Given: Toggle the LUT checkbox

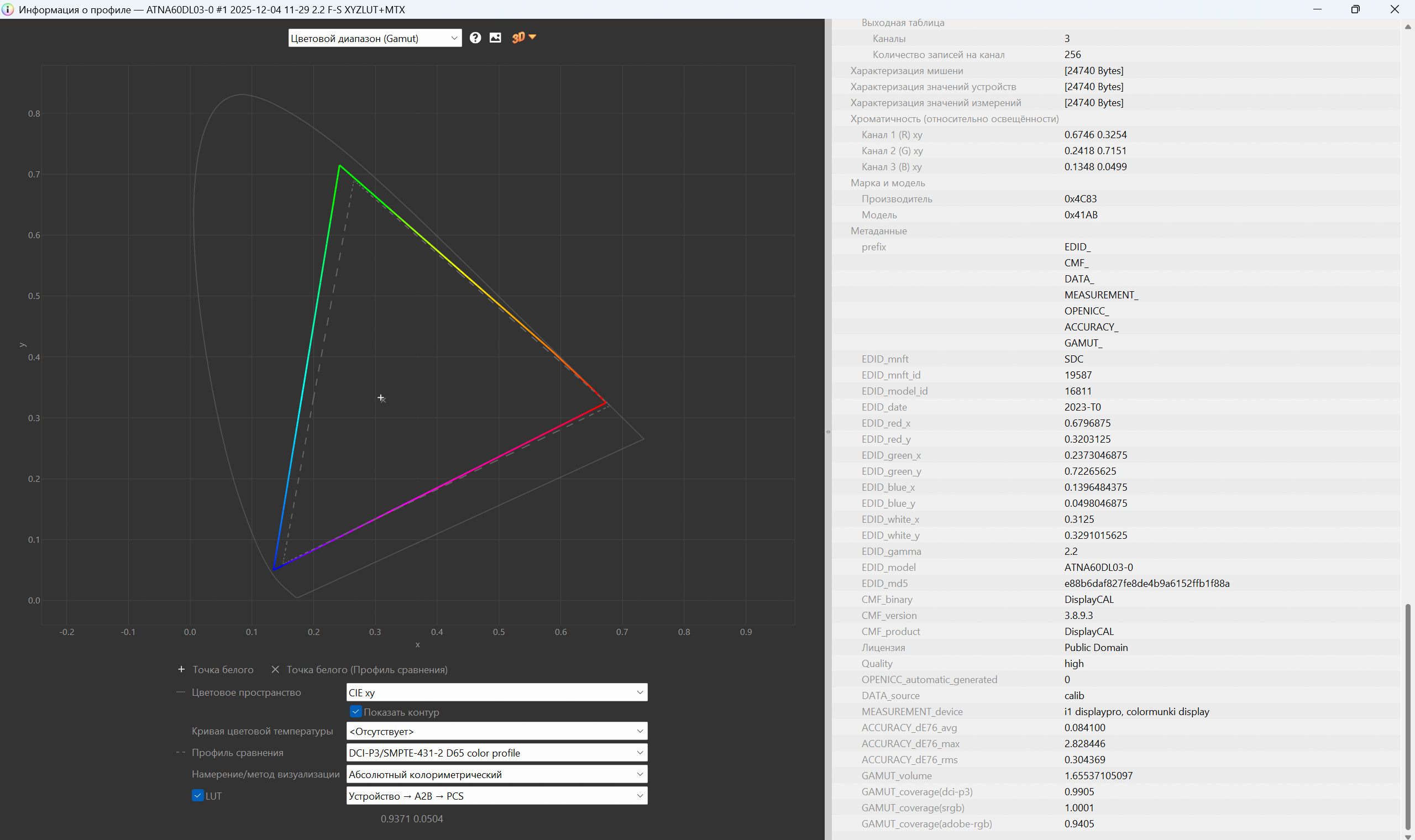Looking at the screenshot, I should click(197, 795).
